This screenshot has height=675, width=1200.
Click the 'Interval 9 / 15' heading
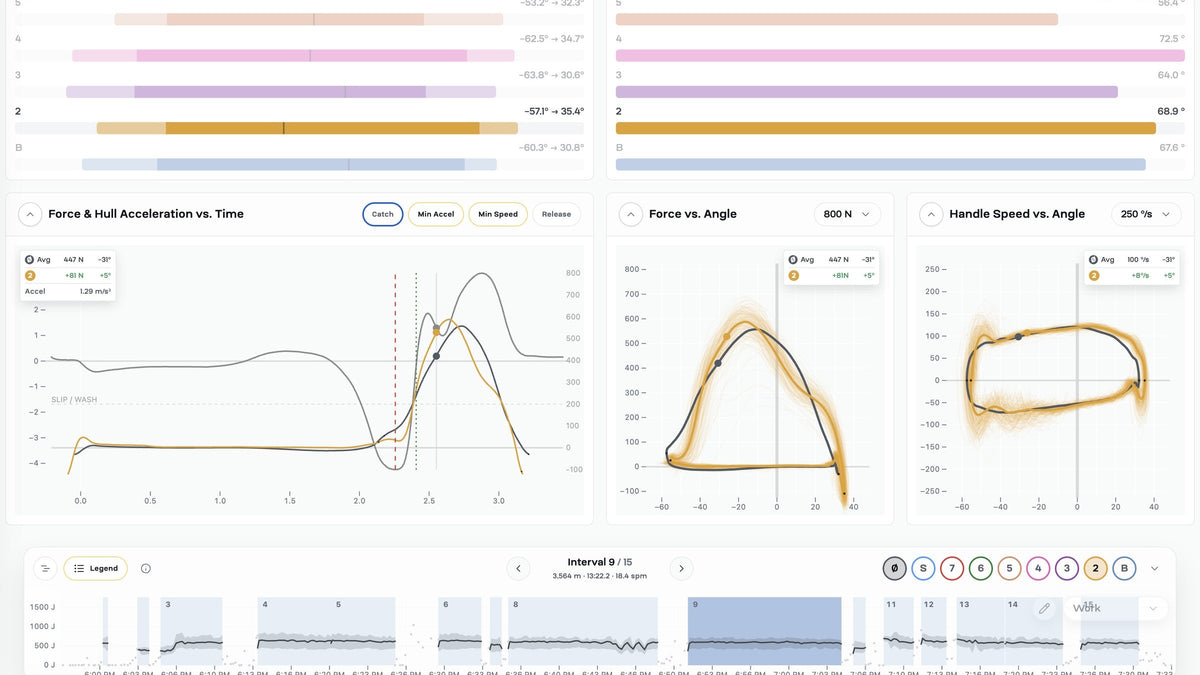click(599, 562)
